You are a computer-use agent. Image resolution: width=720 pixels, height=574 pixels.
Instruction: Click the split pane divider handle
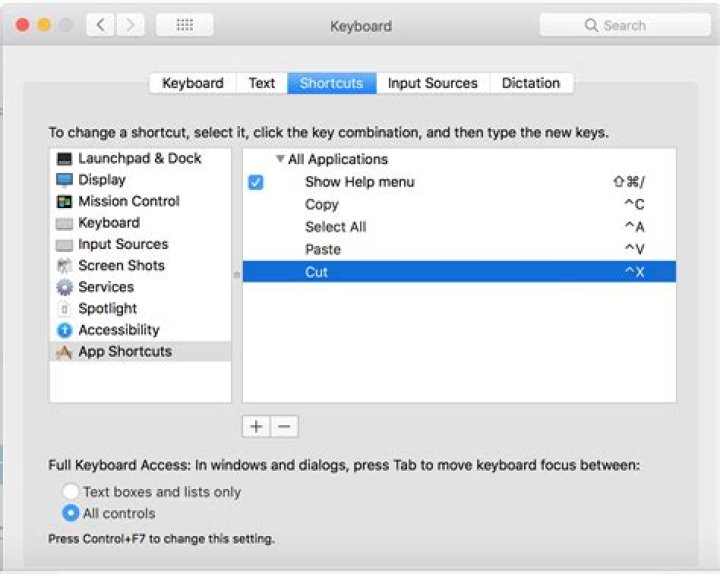tap(237, 275)
